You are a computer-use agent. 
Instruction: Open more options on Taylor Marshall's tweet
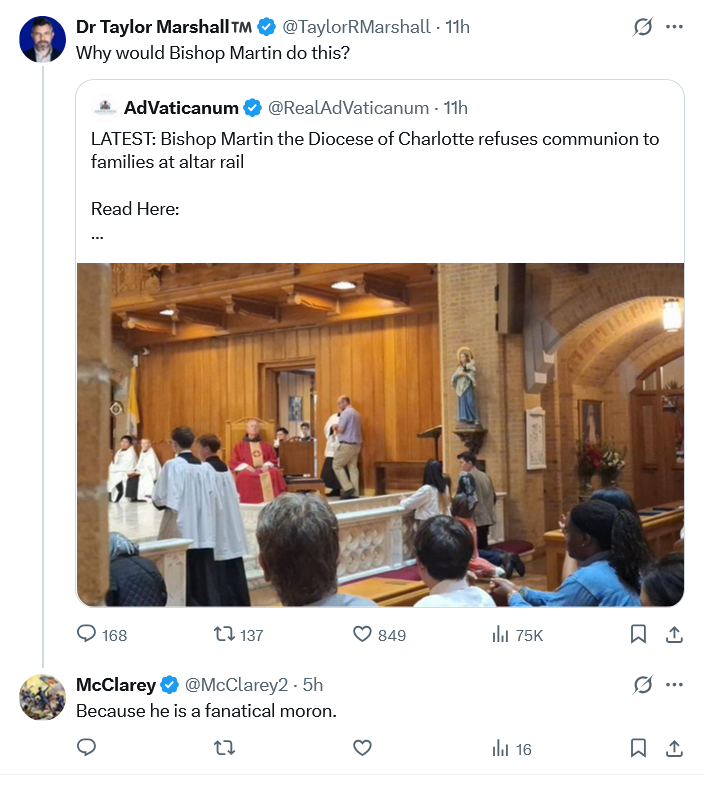tap(675, 27)
